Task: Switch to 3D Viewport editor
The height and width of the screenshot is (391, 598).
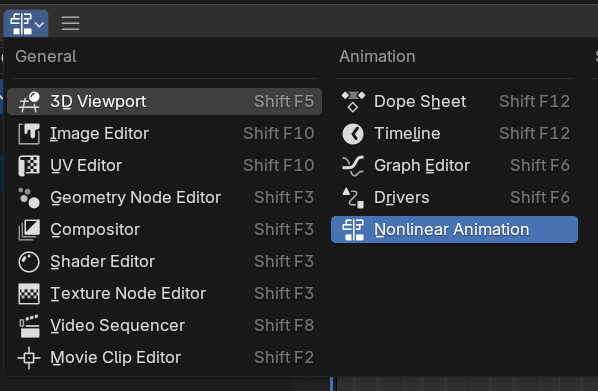Action: tap(164, 102)
